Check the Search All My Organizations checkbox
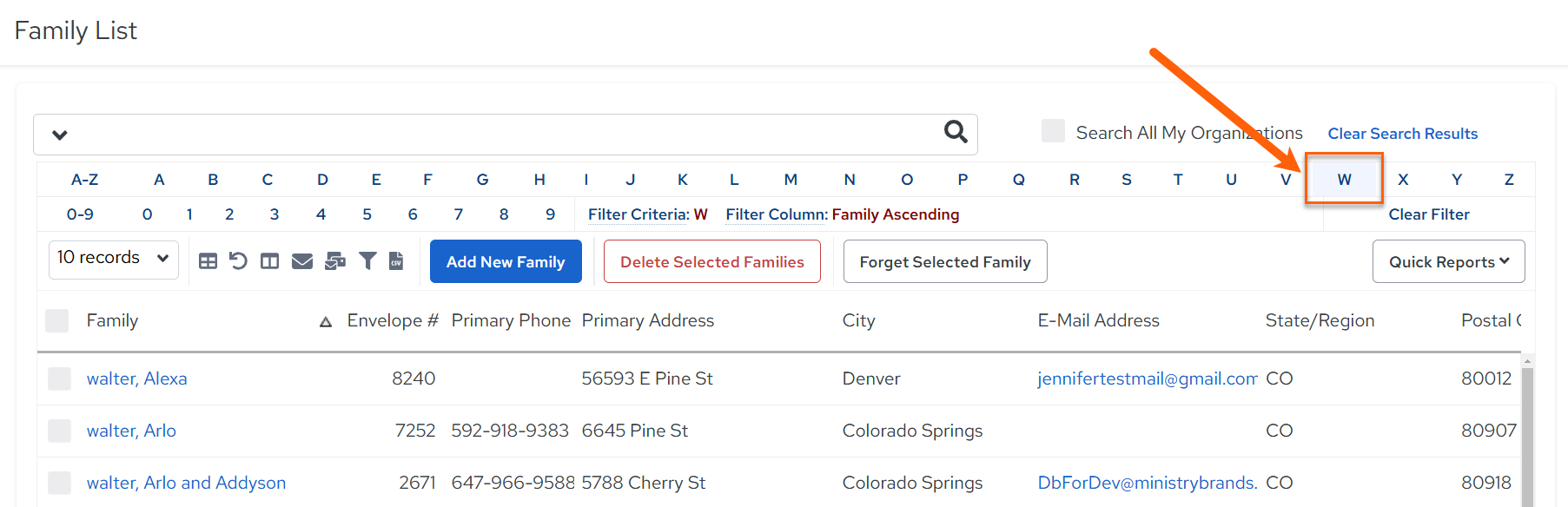The height and width of the screenshot is (507, 1568). coord(1053,131)
